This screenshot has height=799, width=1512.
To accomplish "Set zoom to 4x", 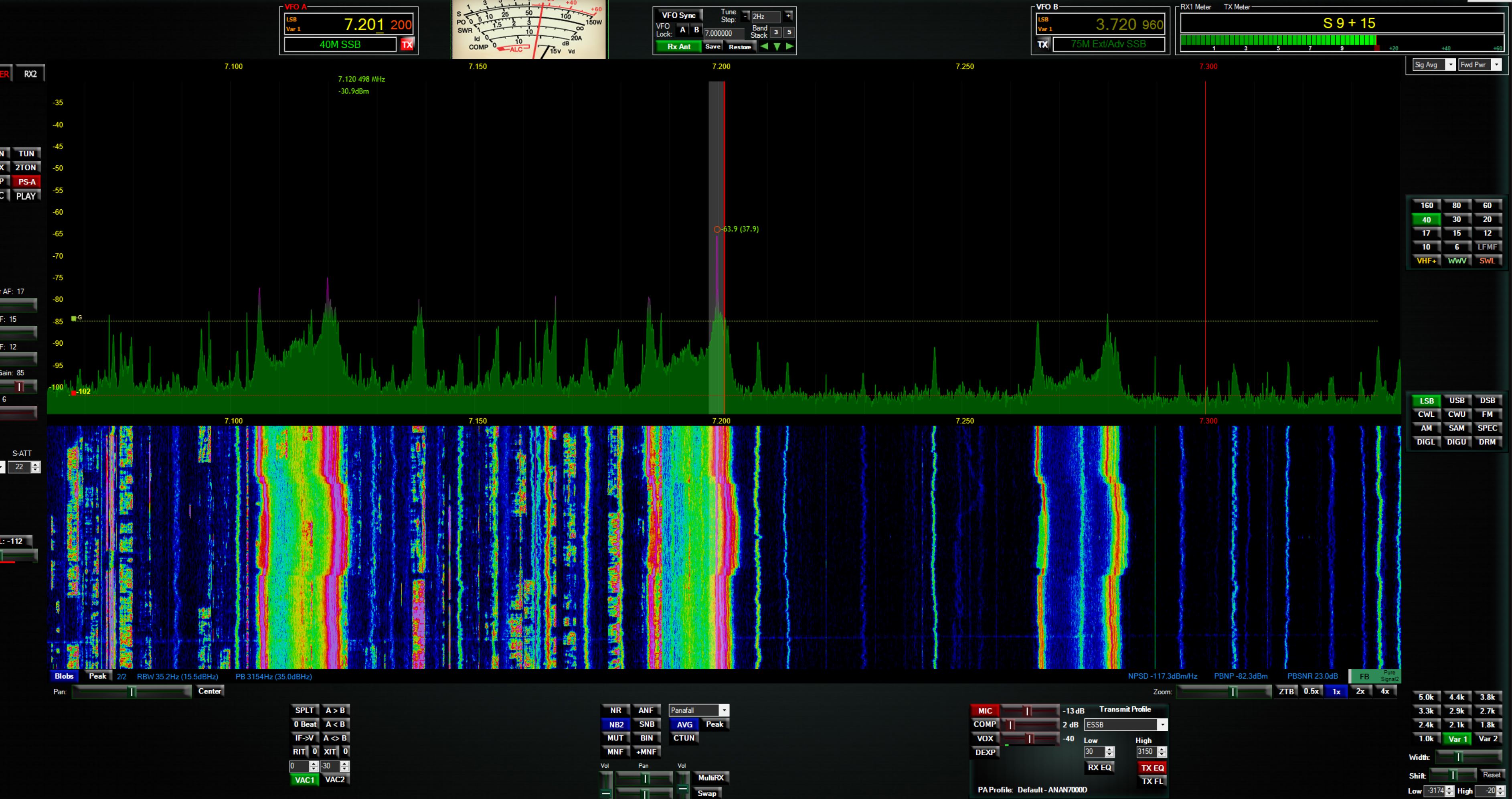I will 1385,692.
